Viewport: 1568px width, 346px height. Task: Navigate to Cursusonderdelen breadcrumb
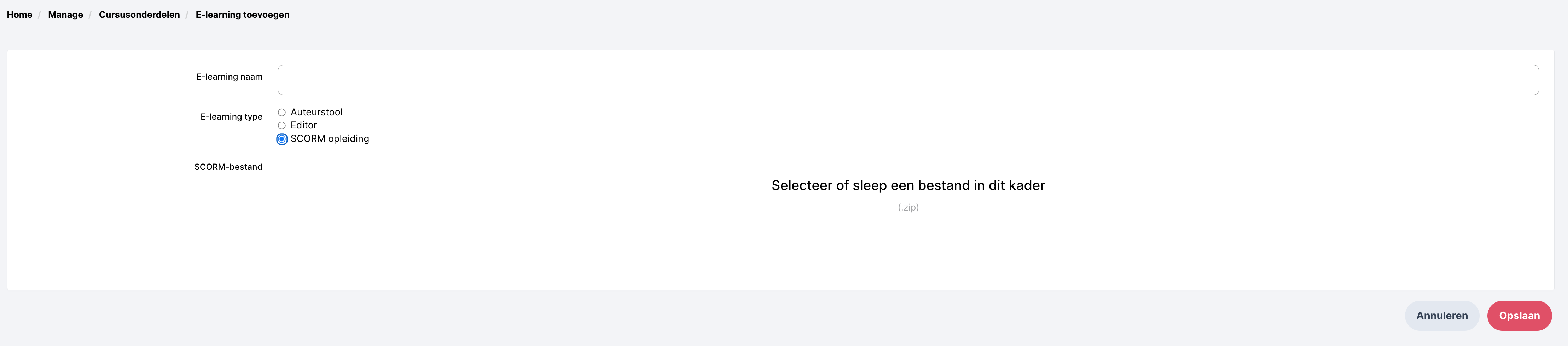click(139, 15)
